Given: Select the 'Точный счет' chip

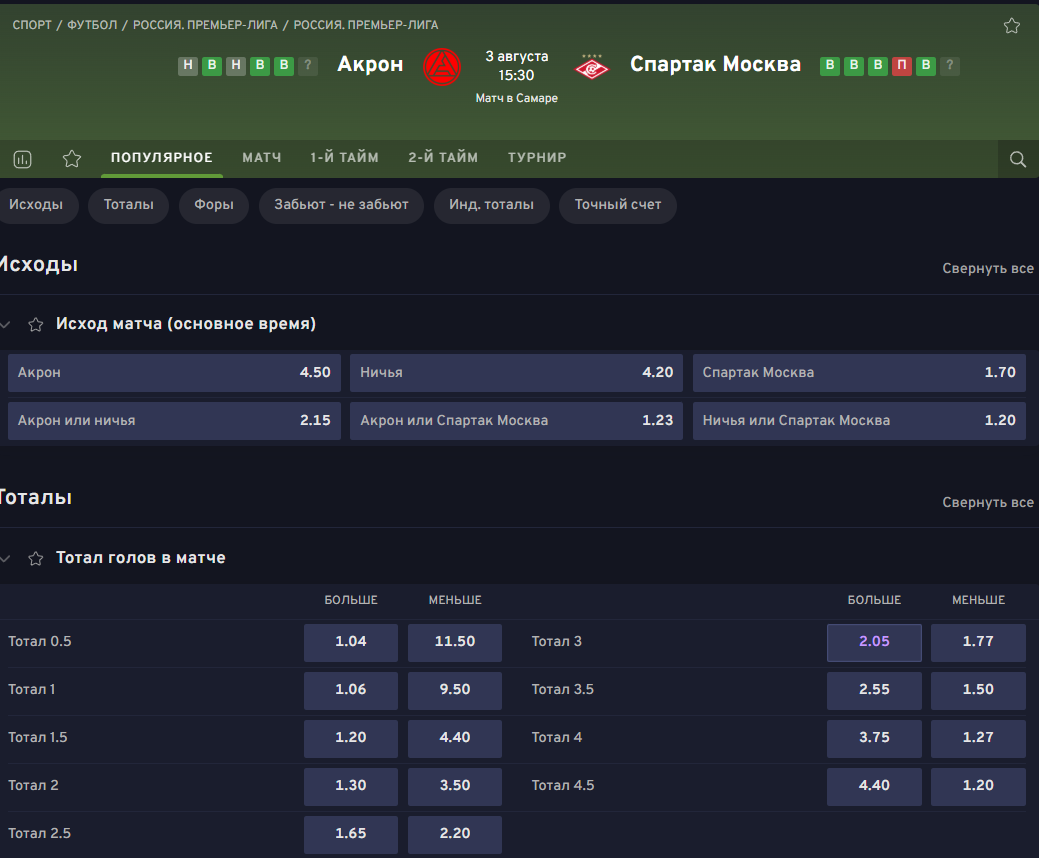Looking at the screenshot, I should 618,205.
